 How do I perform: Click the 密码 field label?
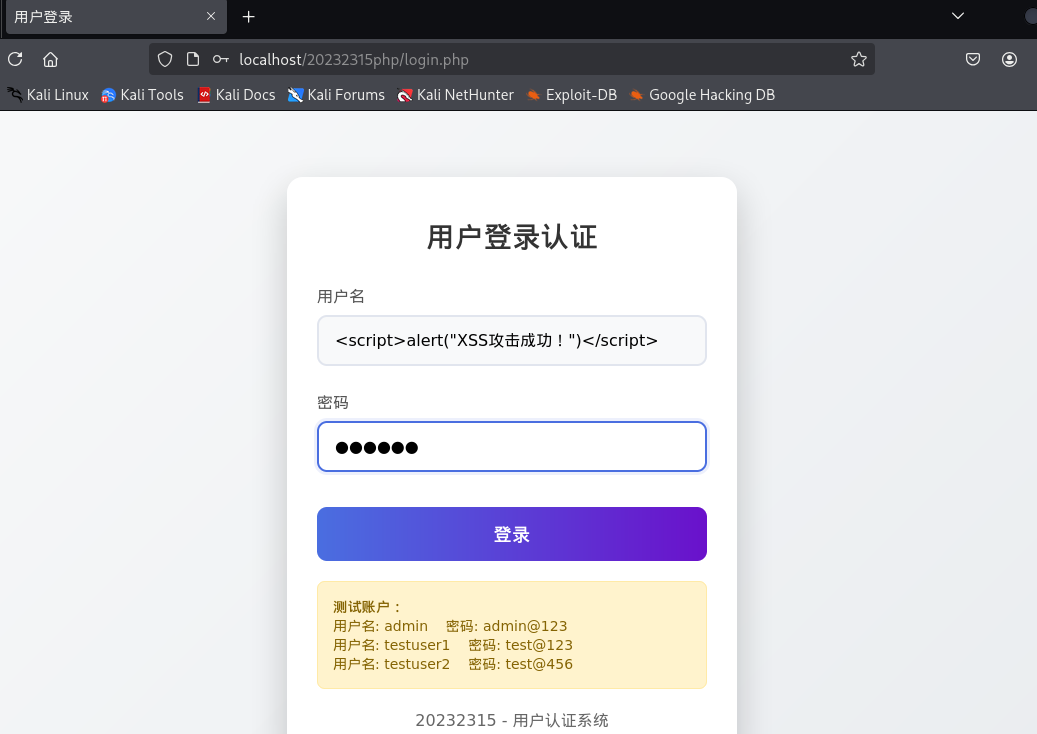(x=333, y=403)
